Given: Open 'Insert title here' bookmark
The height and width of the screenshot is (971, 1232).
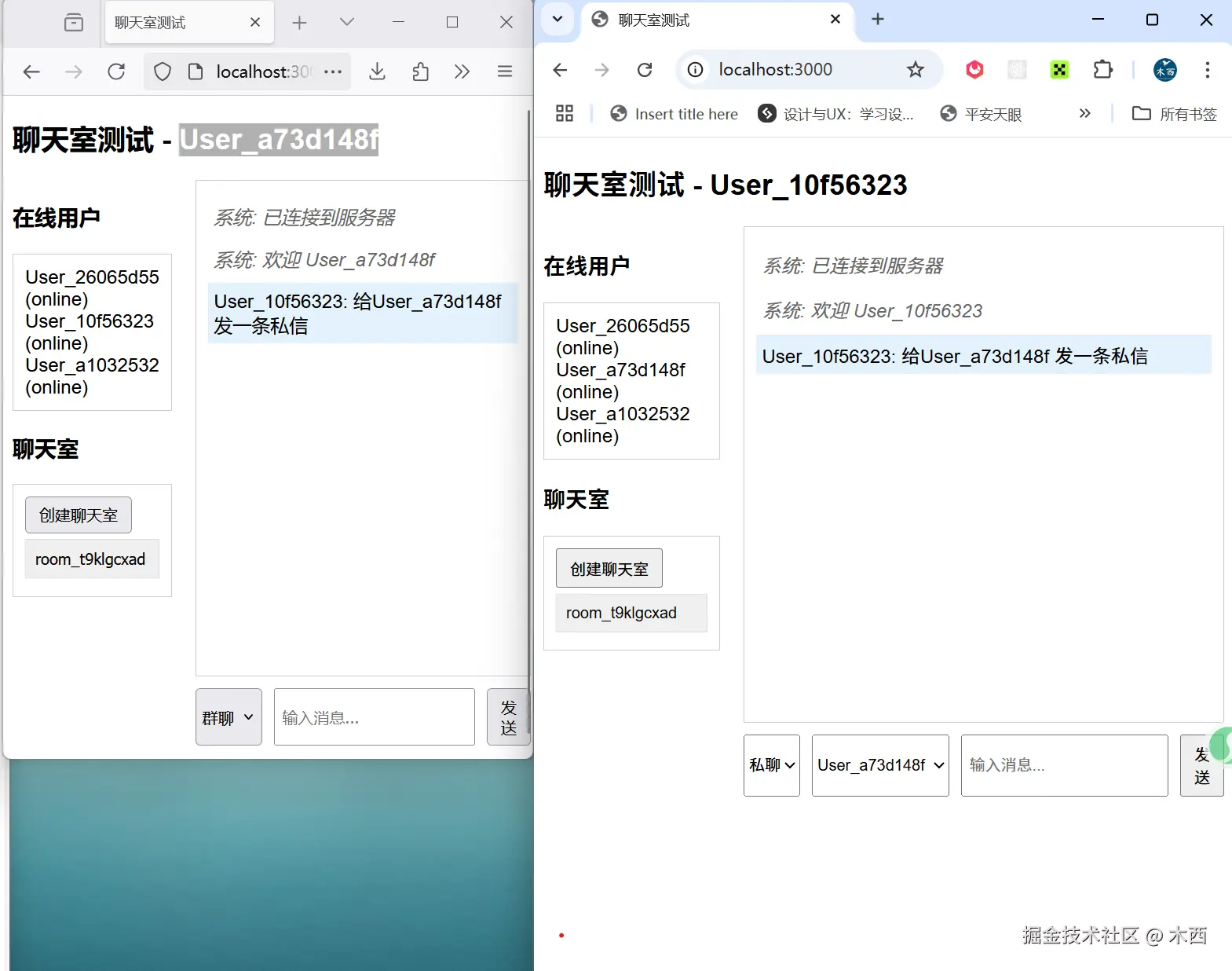Looking at the screenshot, I should click(x=674, y=114).
